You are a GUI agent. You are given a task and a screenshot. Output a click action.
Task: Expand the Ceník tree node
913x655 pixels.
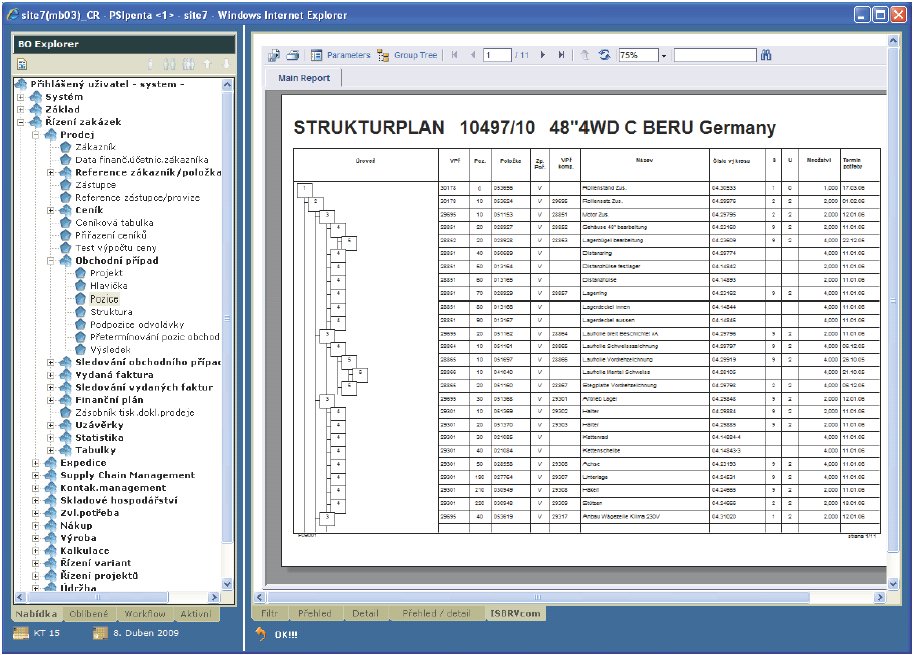[x=51, y=210]
